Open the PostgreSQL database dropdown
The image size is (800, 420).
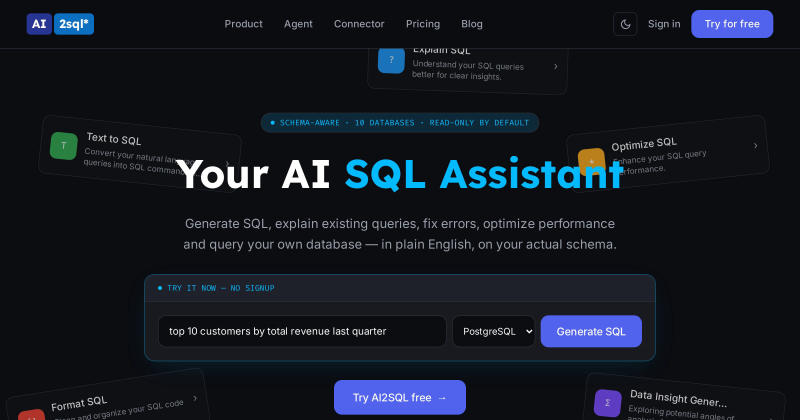tap(493, 331)
